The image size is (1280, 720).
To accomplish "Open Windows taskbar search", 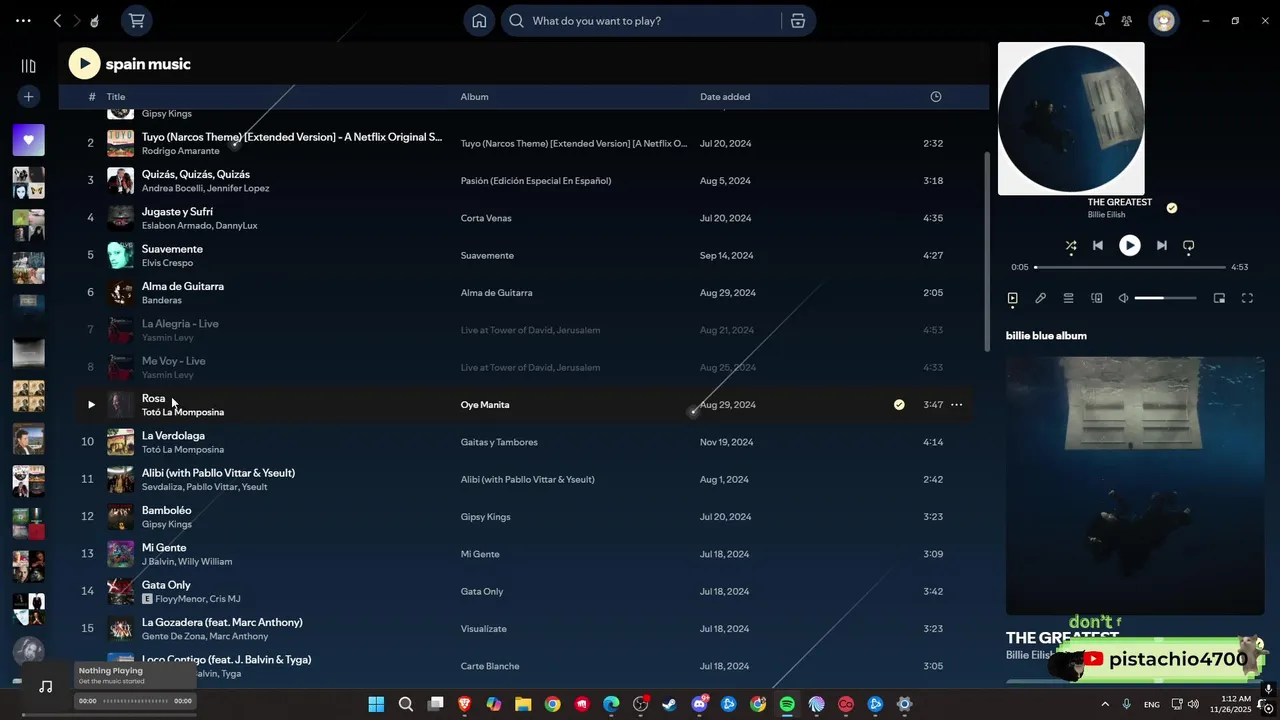I will [x=405, y=704].
